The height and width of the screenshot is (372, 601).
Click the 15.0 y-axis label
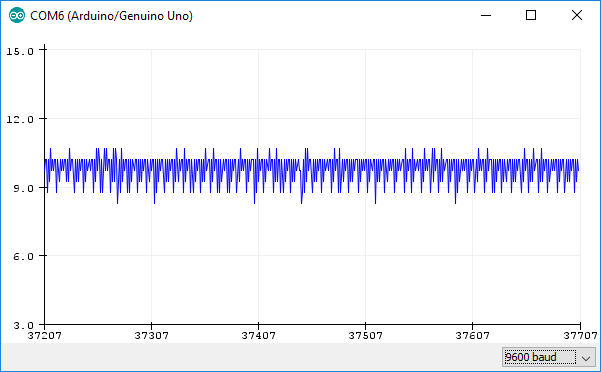point(20,51)
